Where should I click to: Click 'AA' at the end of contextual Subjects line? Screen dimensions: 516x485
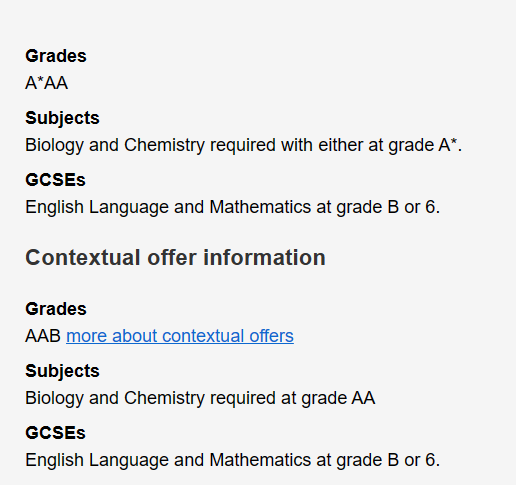point(363,398)
